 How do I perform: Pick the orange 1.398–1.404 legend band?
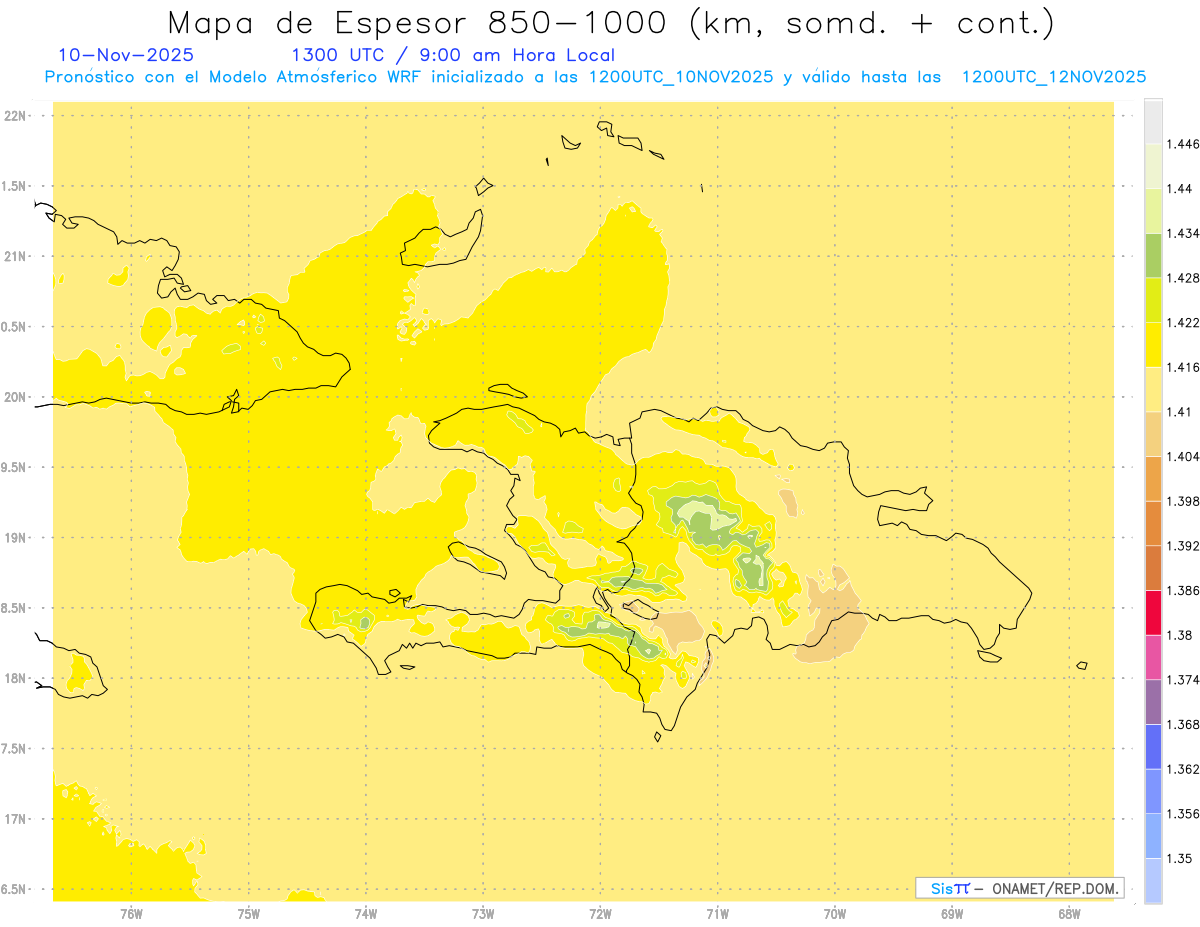(x=1153, y=479)
